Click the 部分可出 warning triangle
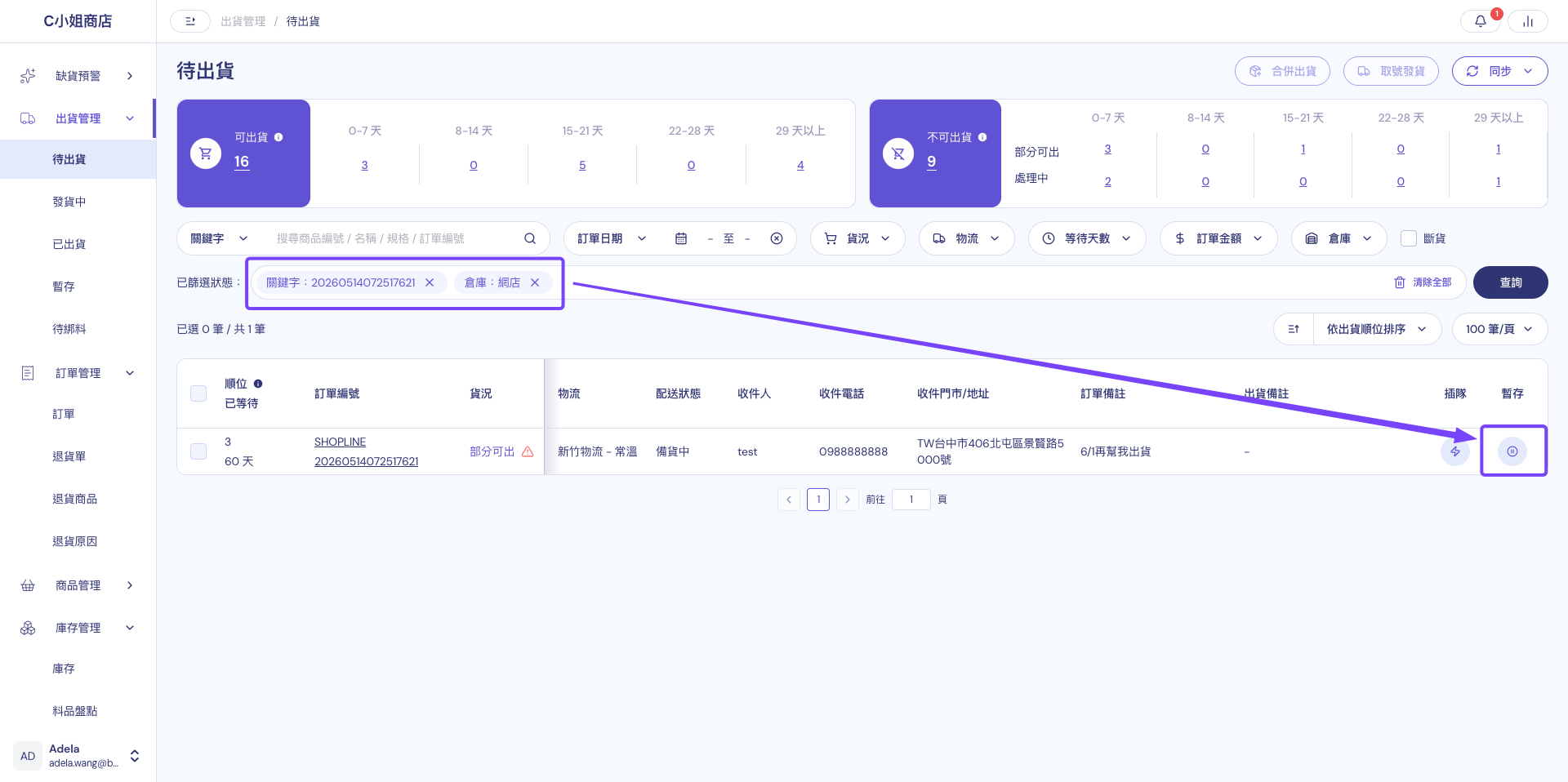Screen dimensions: 1568x782 528,451
